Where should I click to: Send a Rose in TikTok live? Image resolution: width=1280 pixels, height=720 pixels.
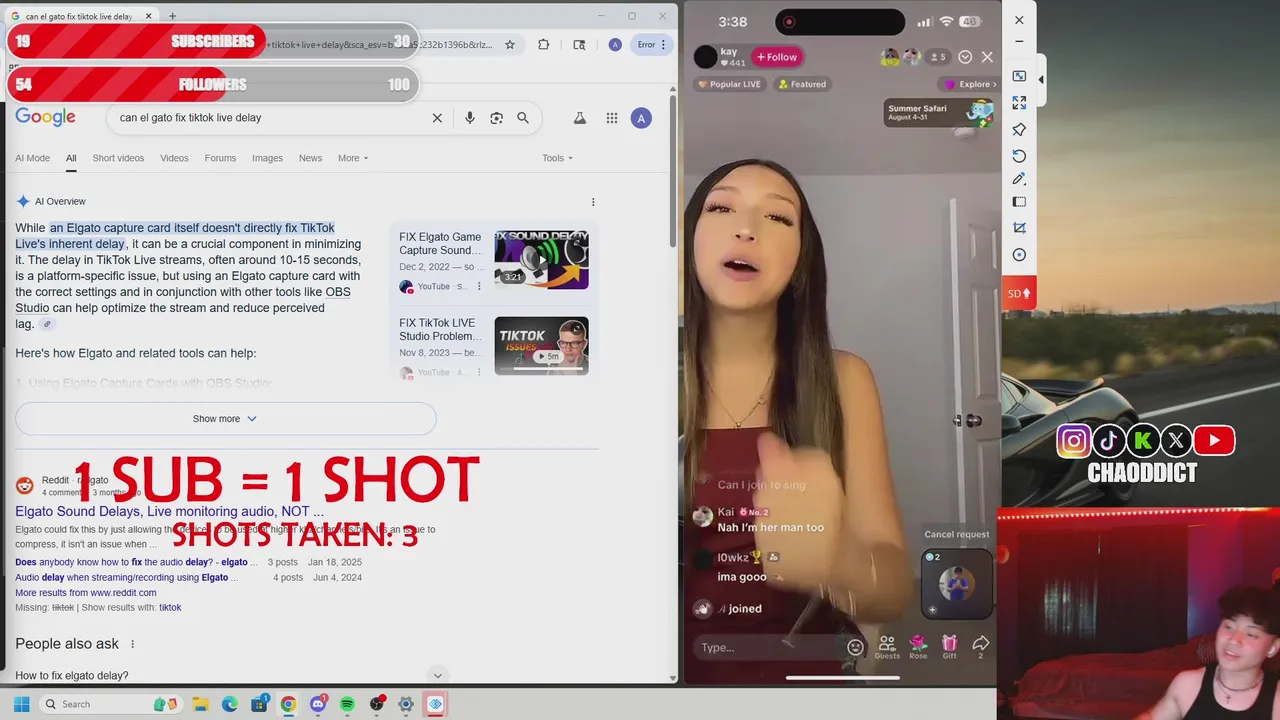(918, 647)
